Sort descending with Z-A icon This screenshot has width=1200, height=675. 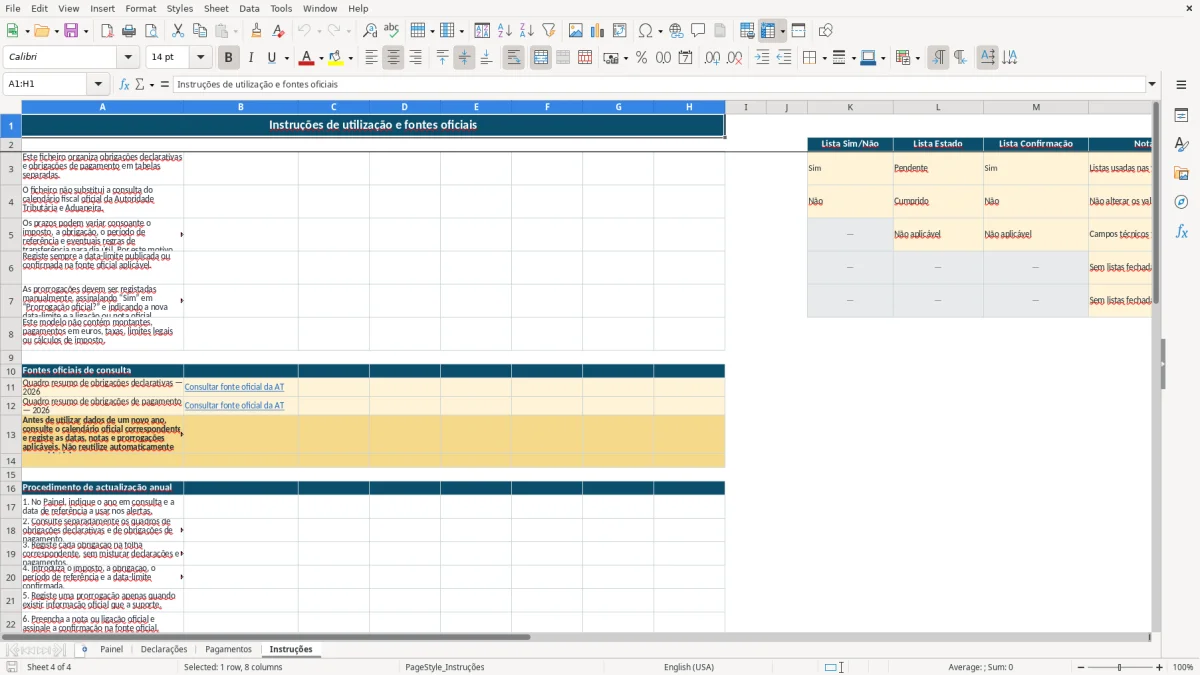pos(526,31)
